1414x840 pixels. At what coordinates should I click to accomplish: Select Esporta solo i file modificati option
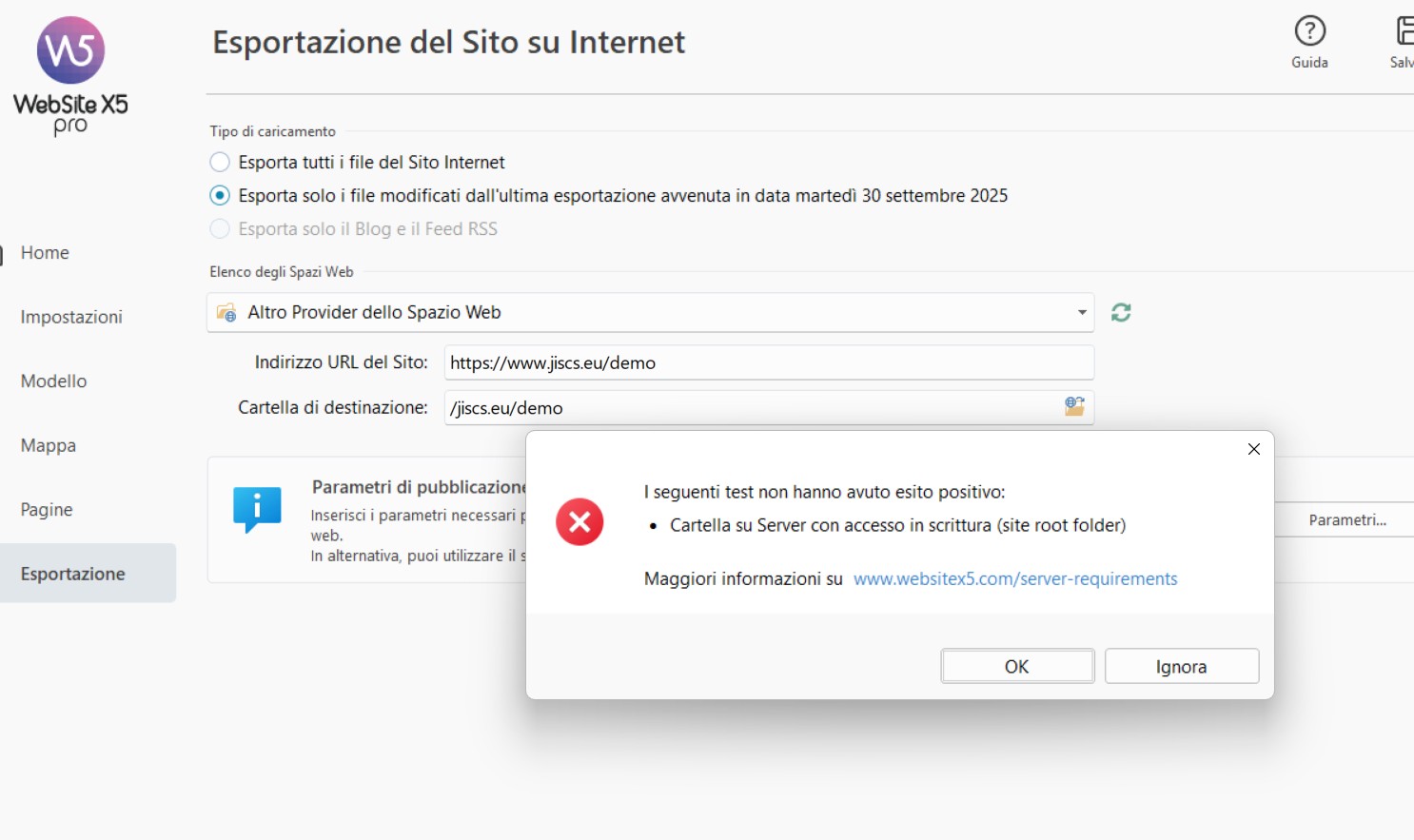220,195
